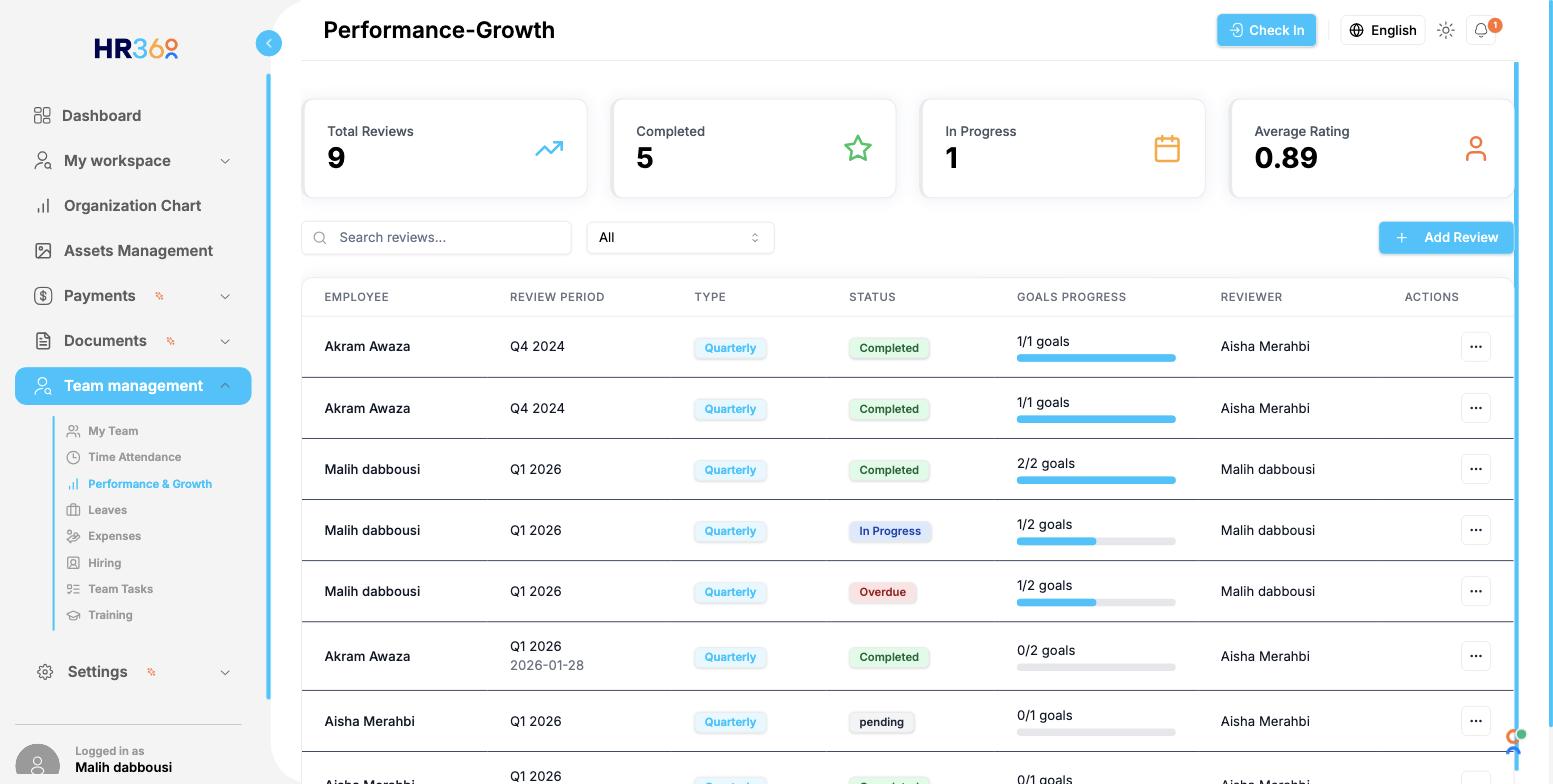Viewport: 1553px width, 784px height.
Task: Open Leaves submenu item
Action: point(107,510)
